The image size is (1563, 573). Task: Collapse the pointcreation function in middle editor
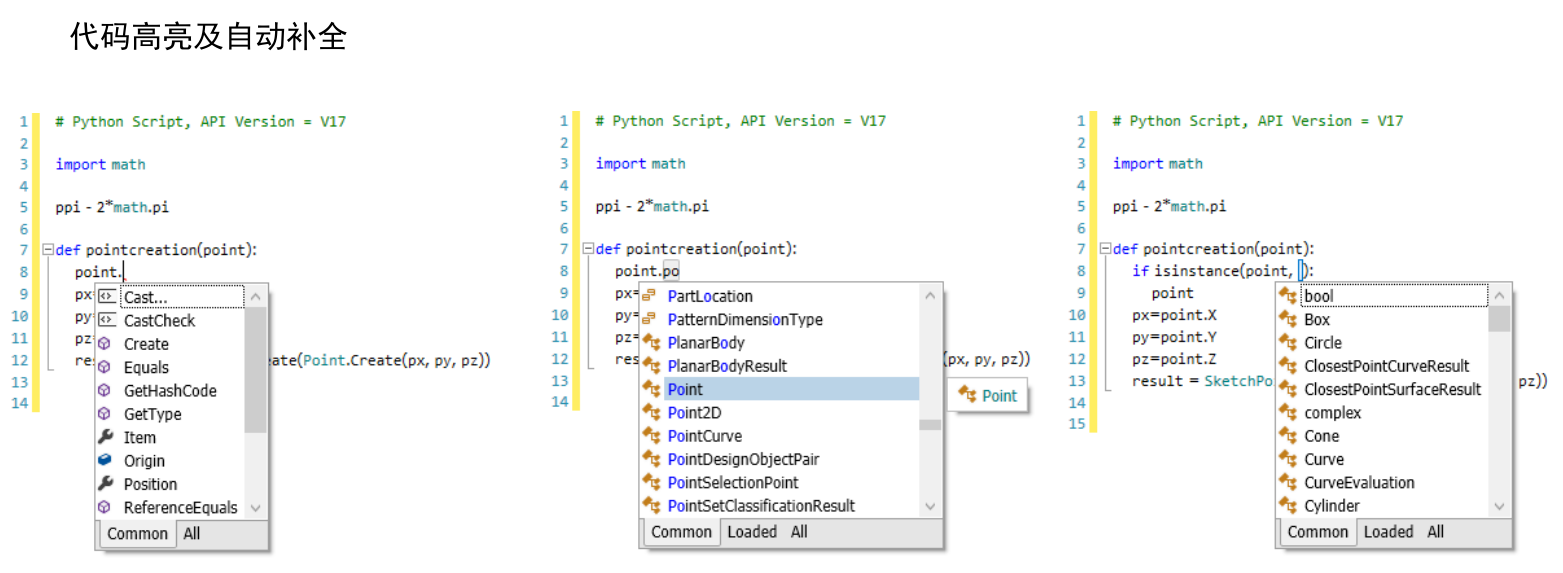(x=587, y=249)
